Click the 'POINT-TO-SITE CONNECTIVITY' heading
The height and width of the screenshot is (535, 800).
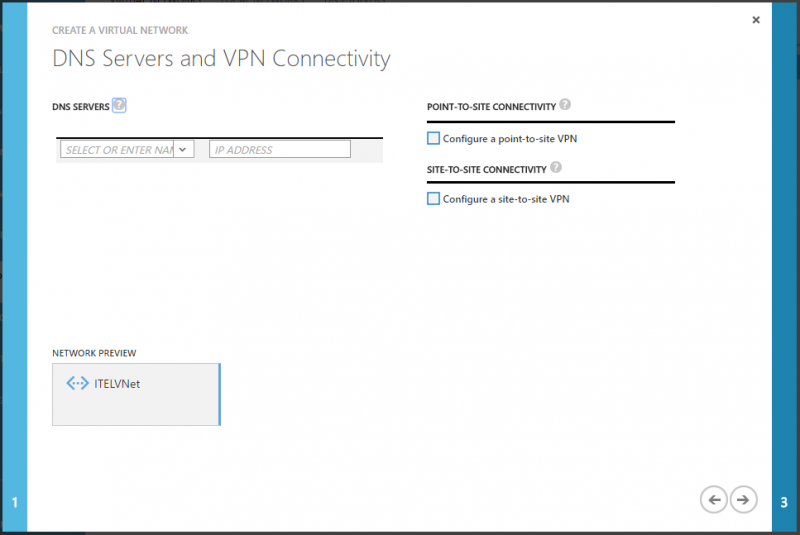(491, 107)
